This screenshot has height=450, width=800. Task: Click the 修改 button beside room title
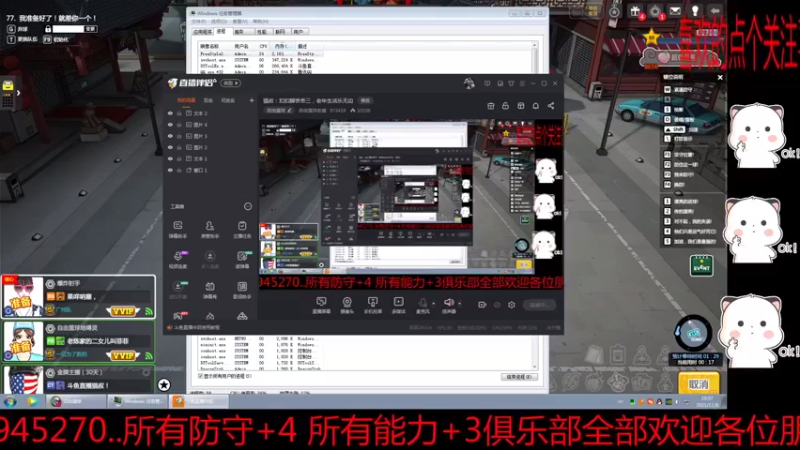(365, 101)
